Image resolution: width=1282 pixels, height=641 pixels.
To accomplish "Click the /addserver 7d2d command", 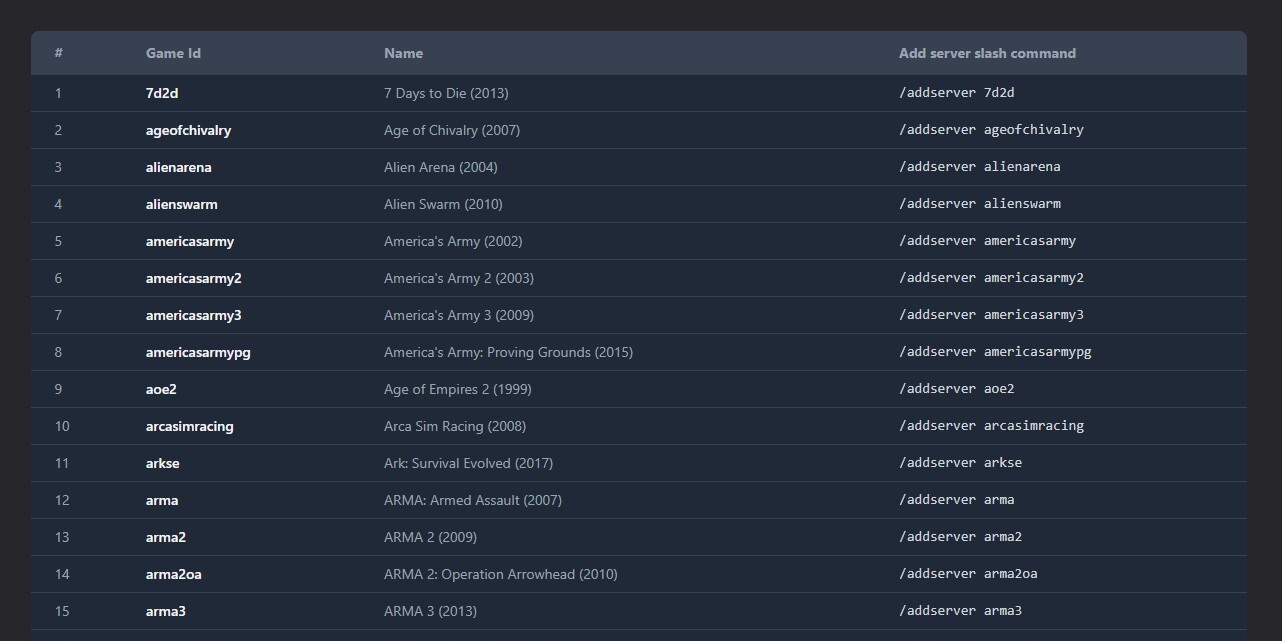I will pos(956,93).
